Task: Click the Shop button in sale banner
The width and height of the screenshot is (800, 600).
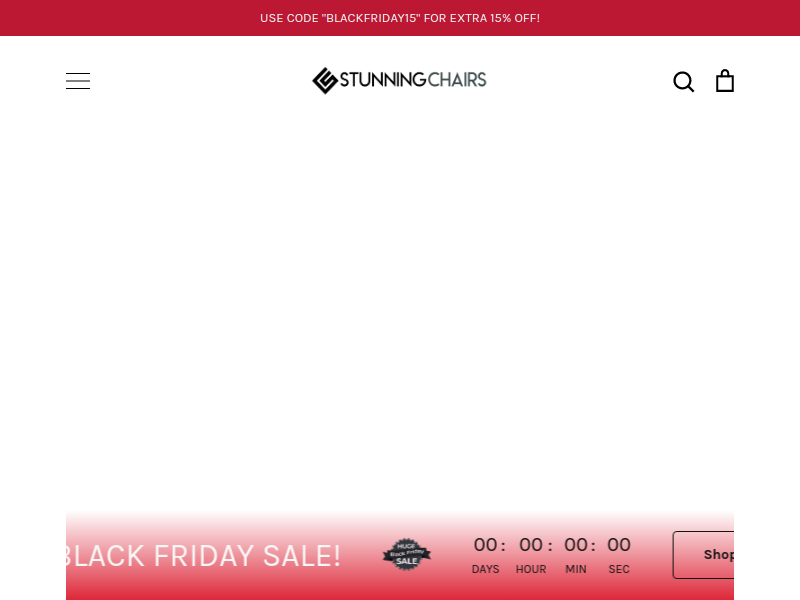Action: coord(704,555)
